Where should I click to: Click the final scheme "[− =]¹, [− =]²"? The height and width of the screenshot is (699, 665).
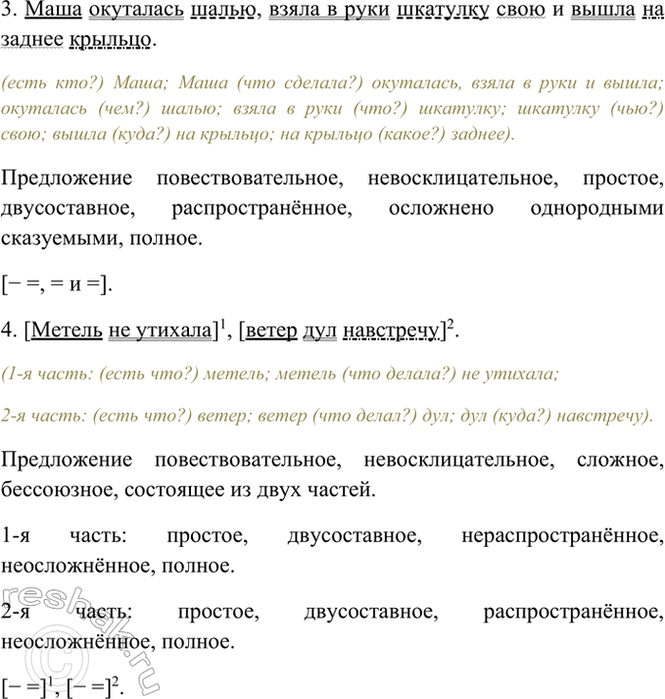point(63,688)
